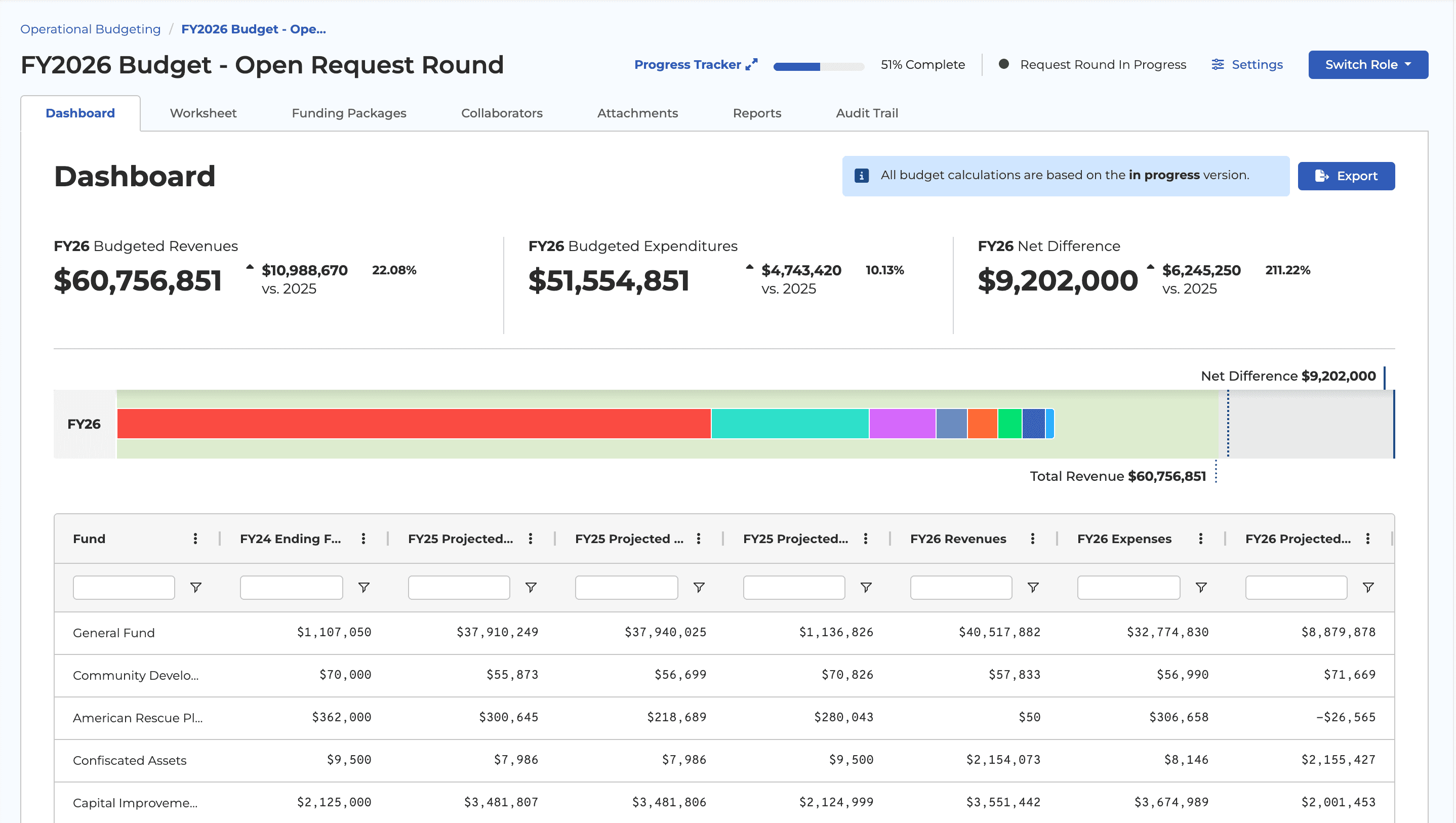Toggle the FY26 Expenses filter funnel
Image resolution: width=1456 pixels, height=823 pixels.
click(x=1200, y=587)
